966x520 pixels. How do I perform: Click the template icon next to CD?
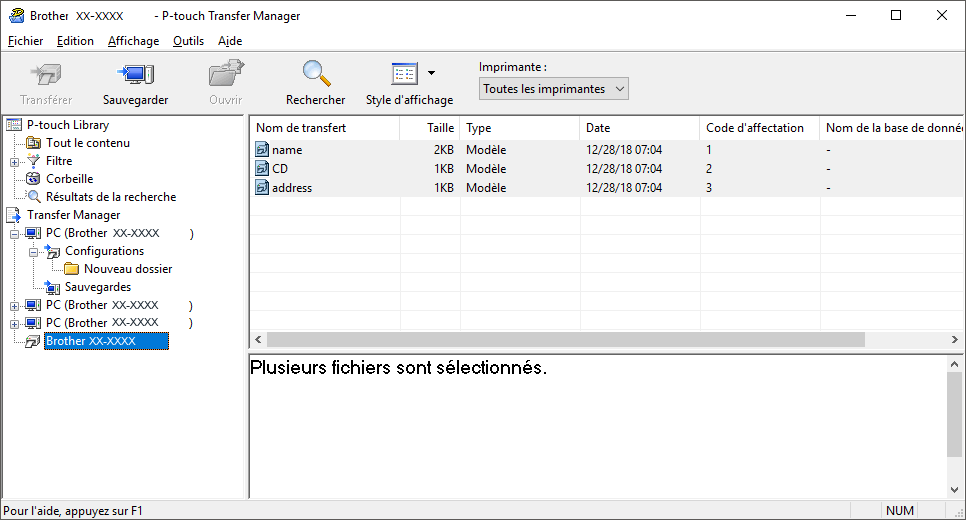pyautogui.click(x=262, y=168)
